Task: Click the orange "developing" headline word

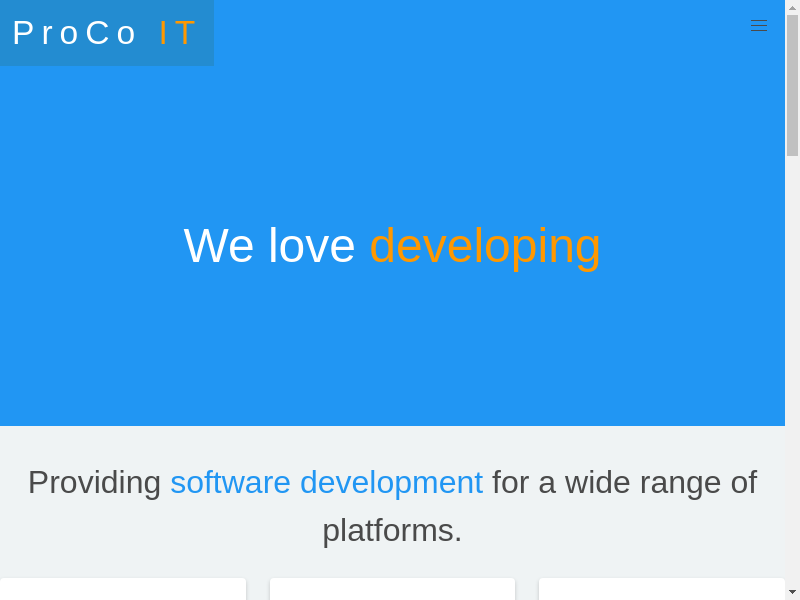Action: tap(485, 246)
